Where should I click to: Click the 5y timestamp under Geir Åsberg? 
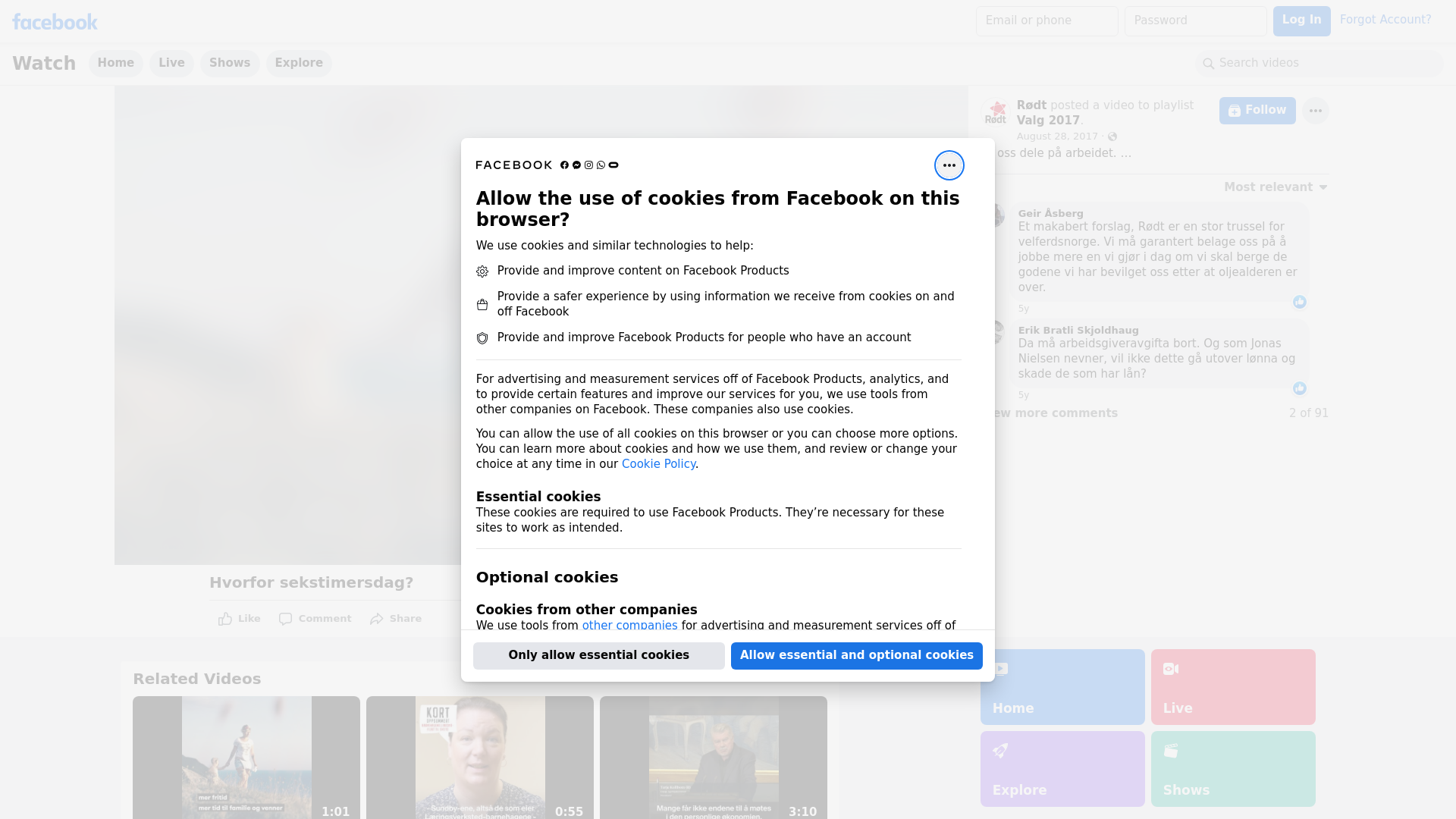coord(1024,309)
